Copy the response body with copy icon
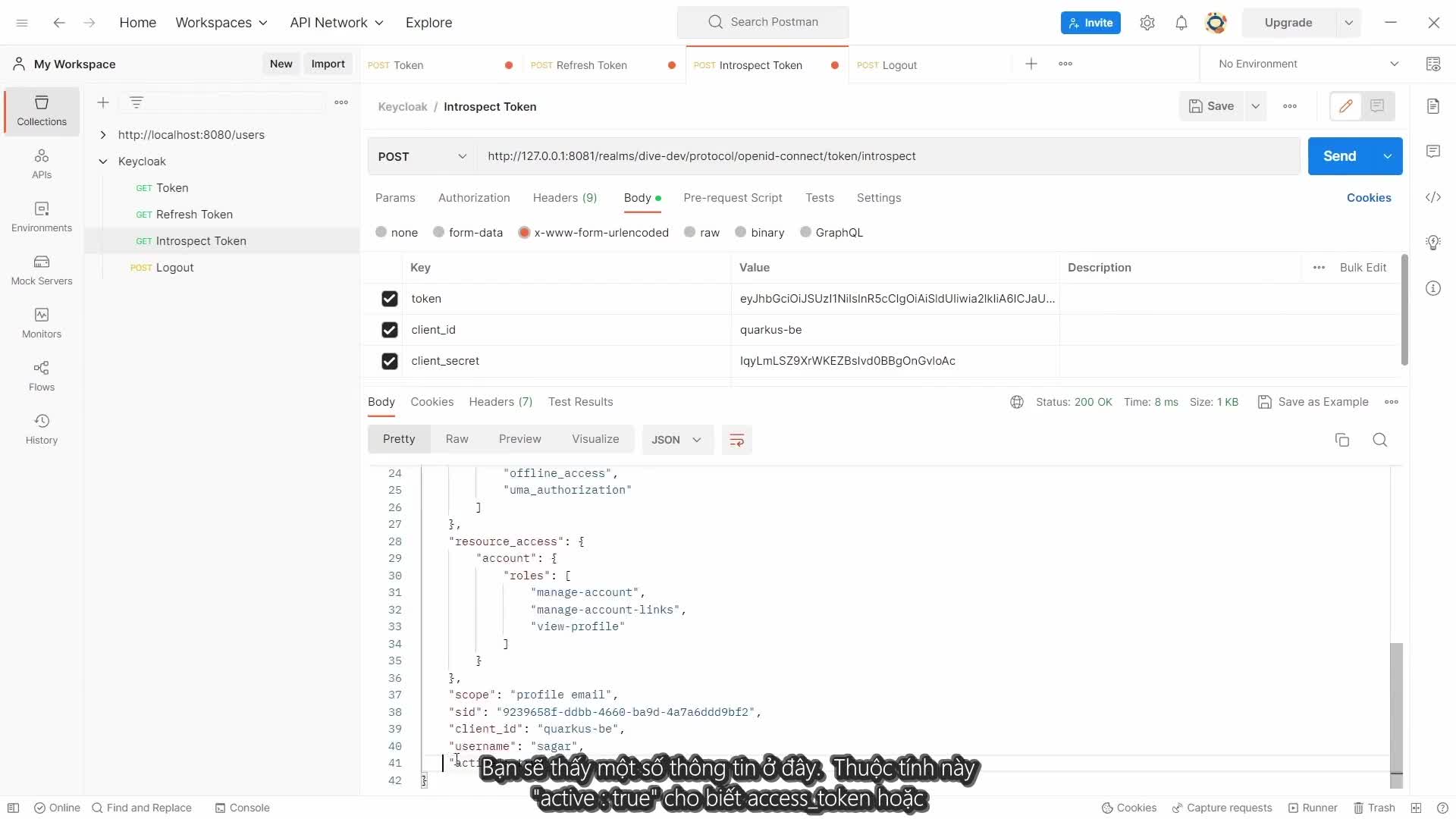The height and width of the screenshot is (819, 1456). 1341,440
